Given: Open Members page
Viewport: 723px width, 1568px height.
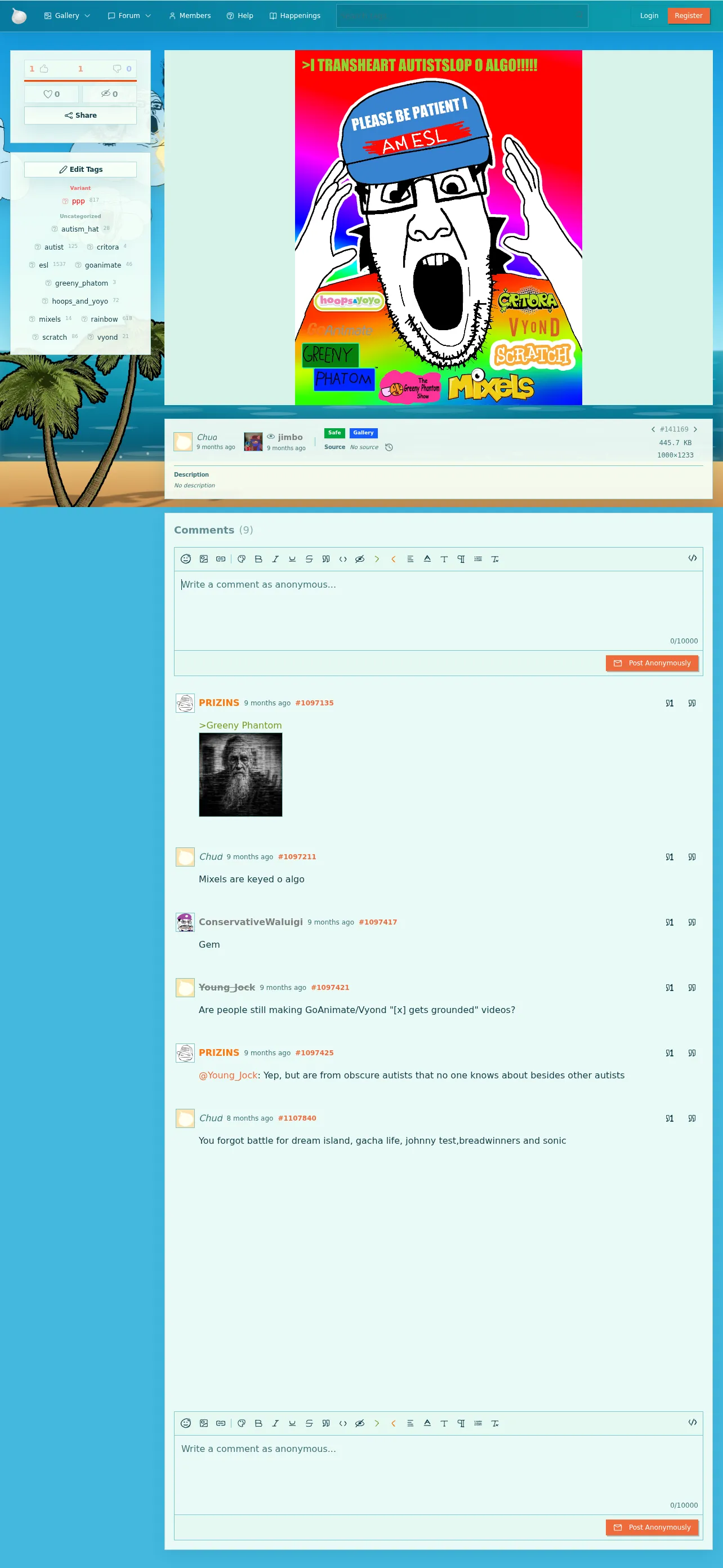Looking at the screenshot, I should click(x=190, y=16).
